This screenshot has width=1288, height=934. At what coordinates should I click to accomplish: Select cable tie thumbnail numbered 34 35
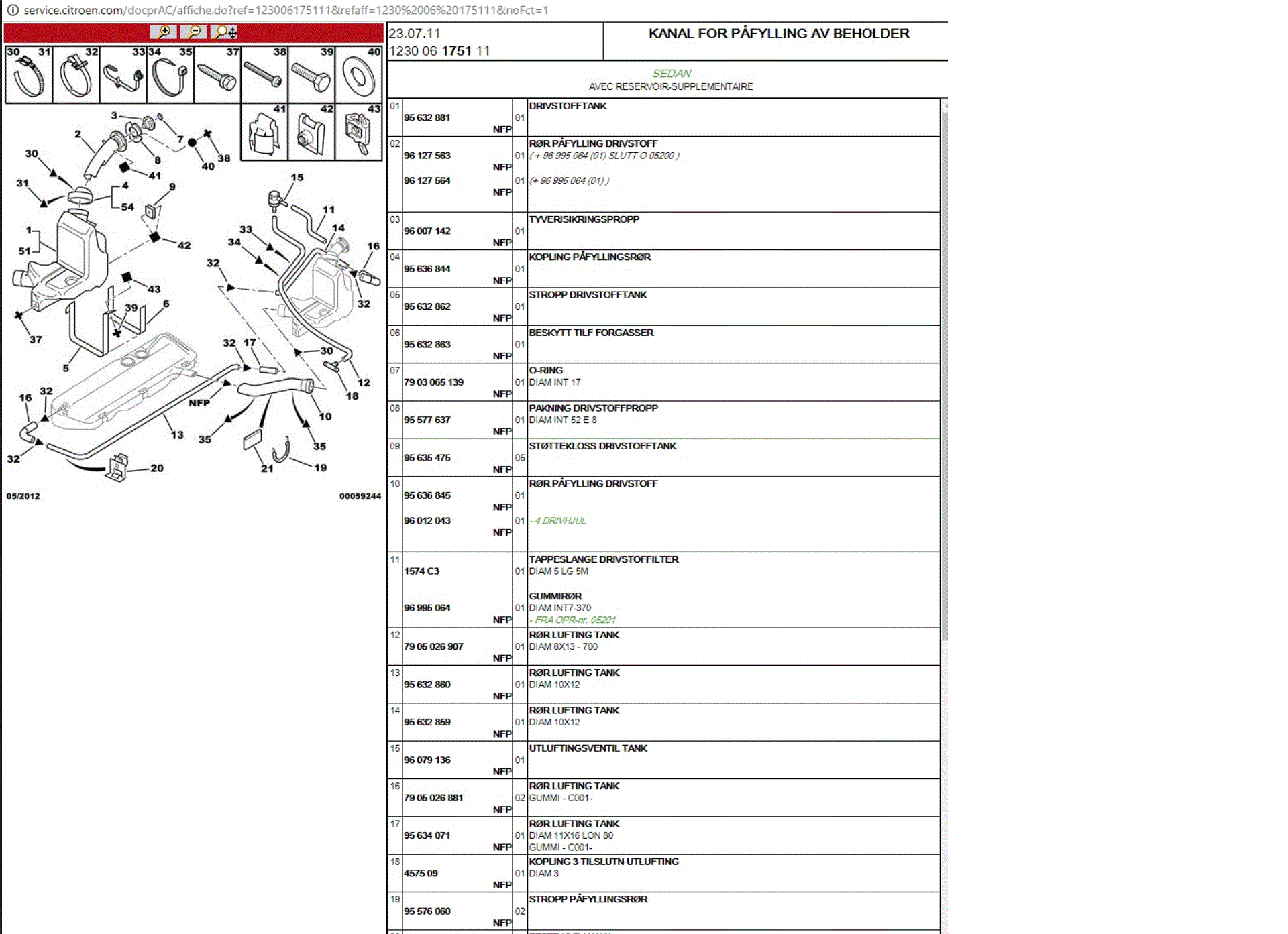tap(170, 74)
